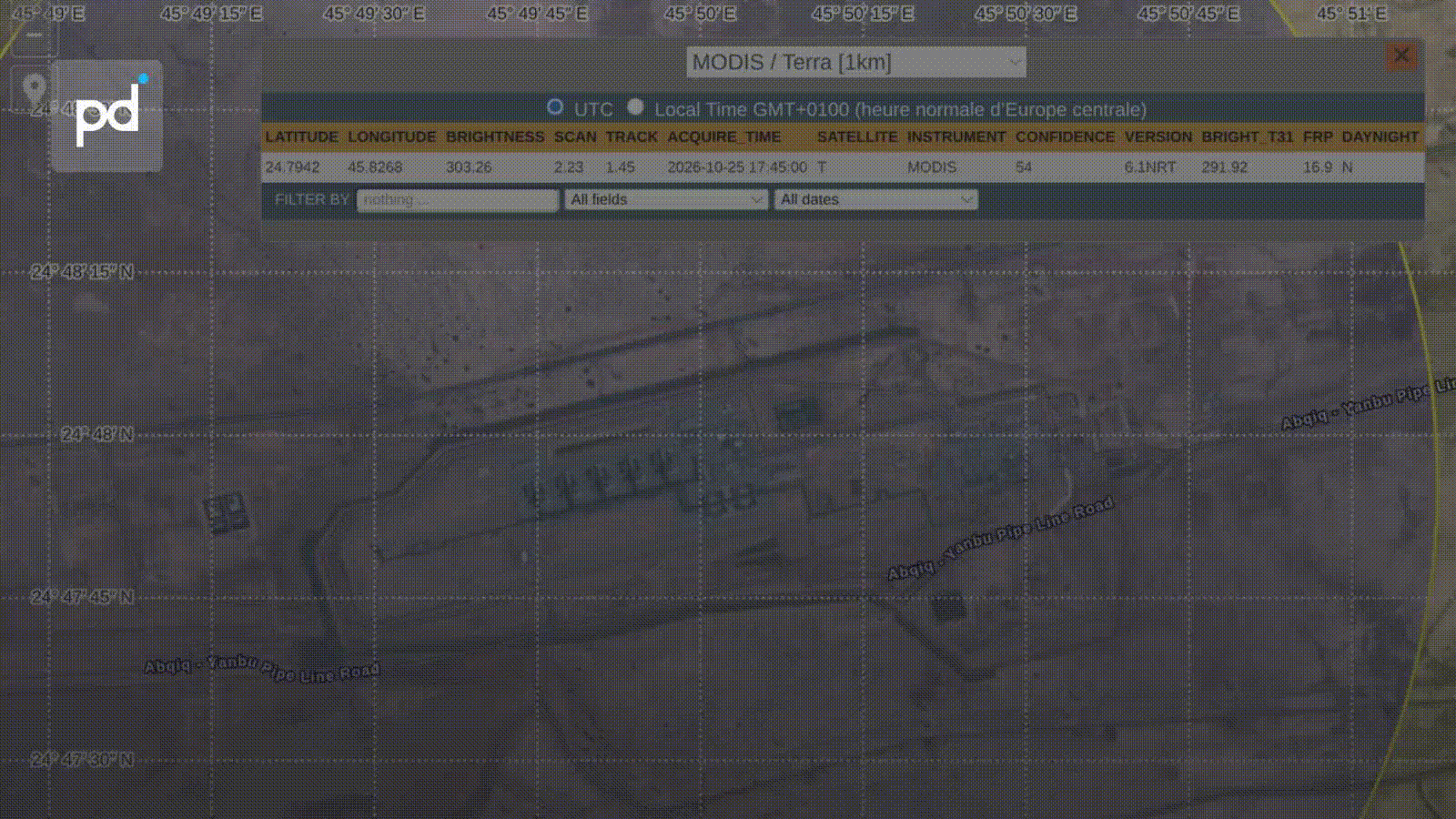1456x819 pixels.
Task: Sort by the CONFIDENCE column header
Action: tap(1065, 136)
